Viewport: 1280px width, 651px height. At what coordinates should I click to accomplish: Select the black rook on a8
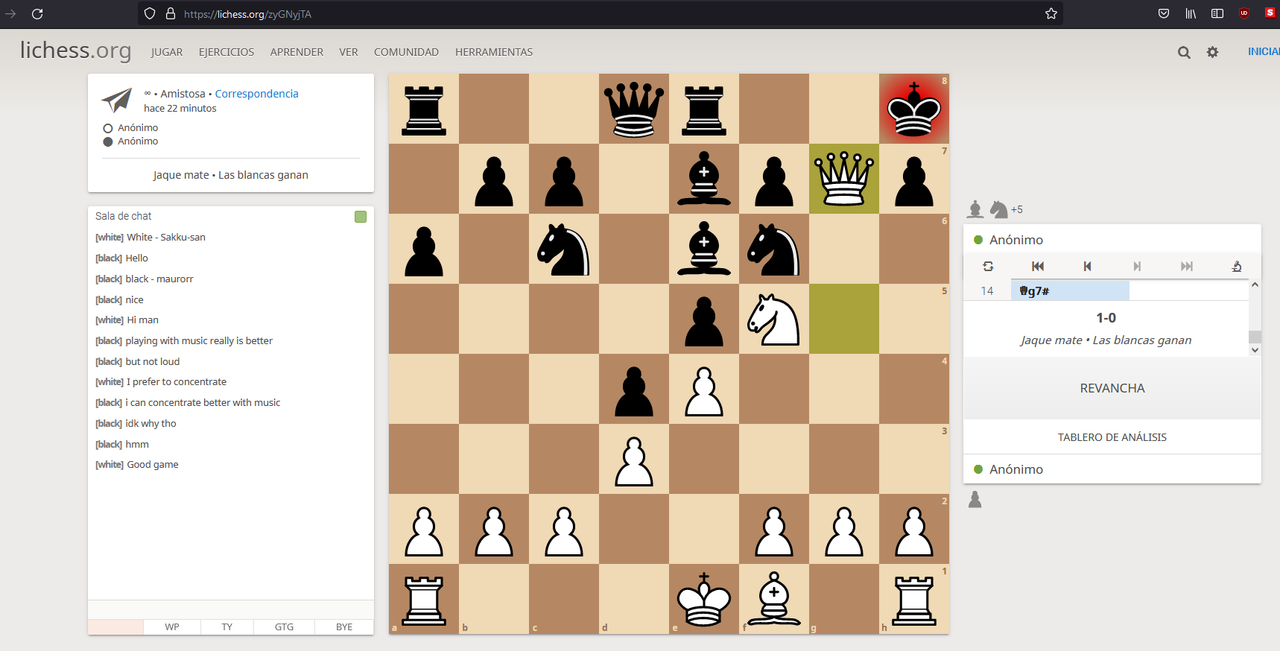coord(424,109)
